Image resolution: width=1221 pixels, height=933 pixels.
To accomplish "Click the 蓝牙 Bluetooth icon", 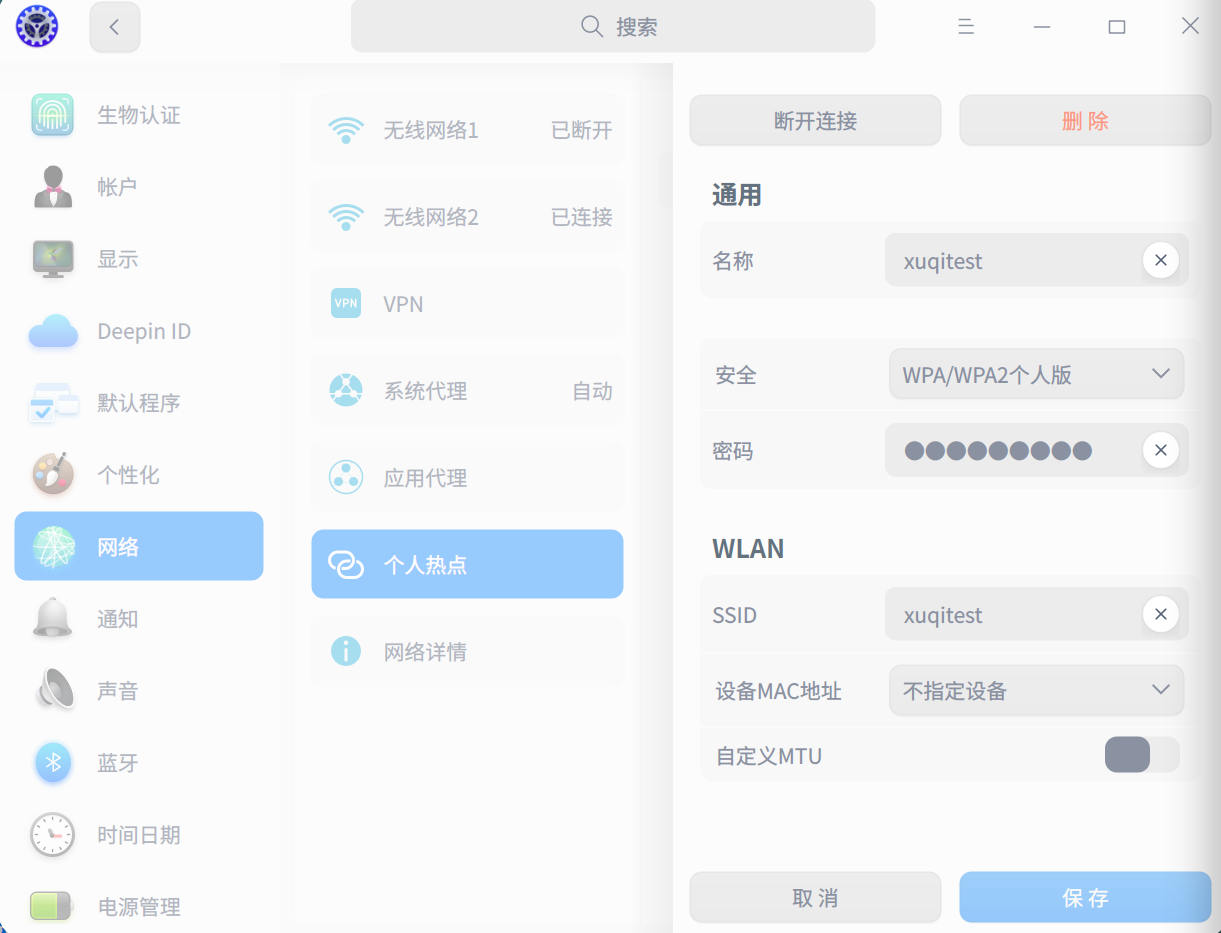I will point(53,763).
